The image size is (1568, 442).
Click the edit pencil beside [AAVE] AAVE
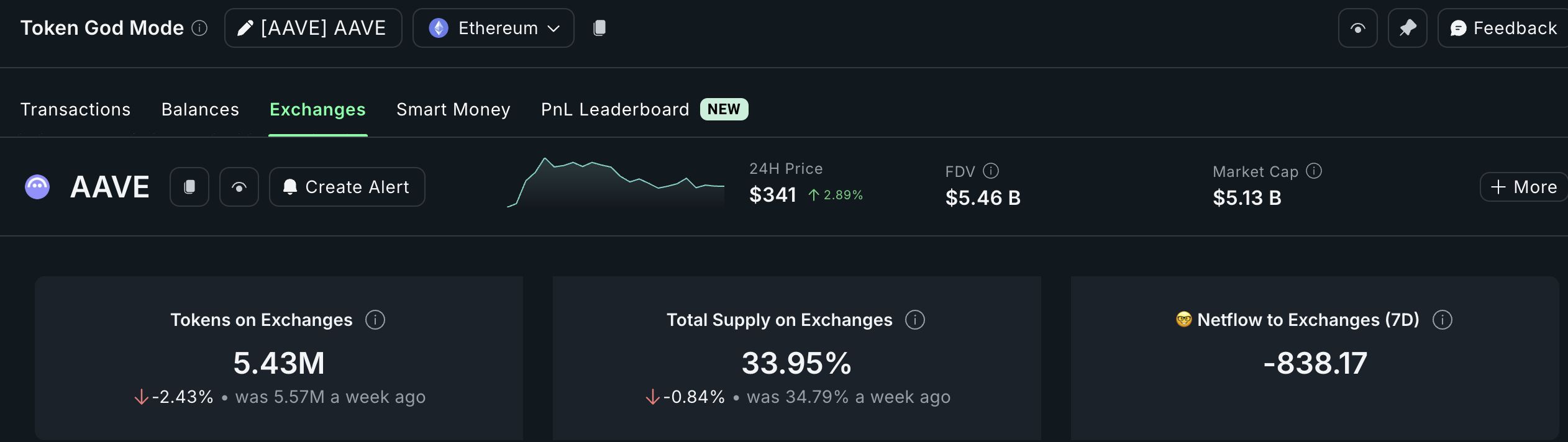(x=246, y=27)
